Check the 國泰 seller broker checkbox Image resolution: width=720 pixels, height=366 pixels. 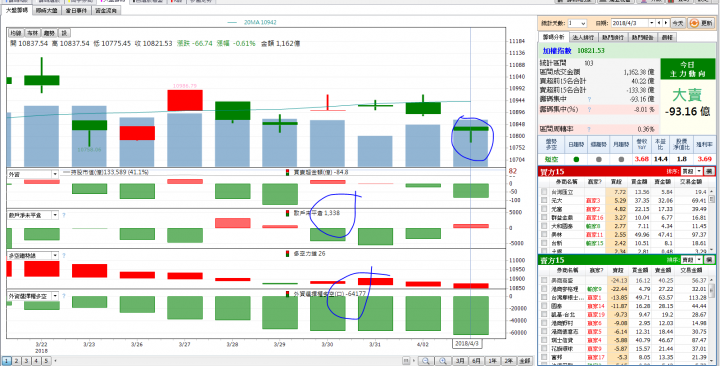point(545,306)
